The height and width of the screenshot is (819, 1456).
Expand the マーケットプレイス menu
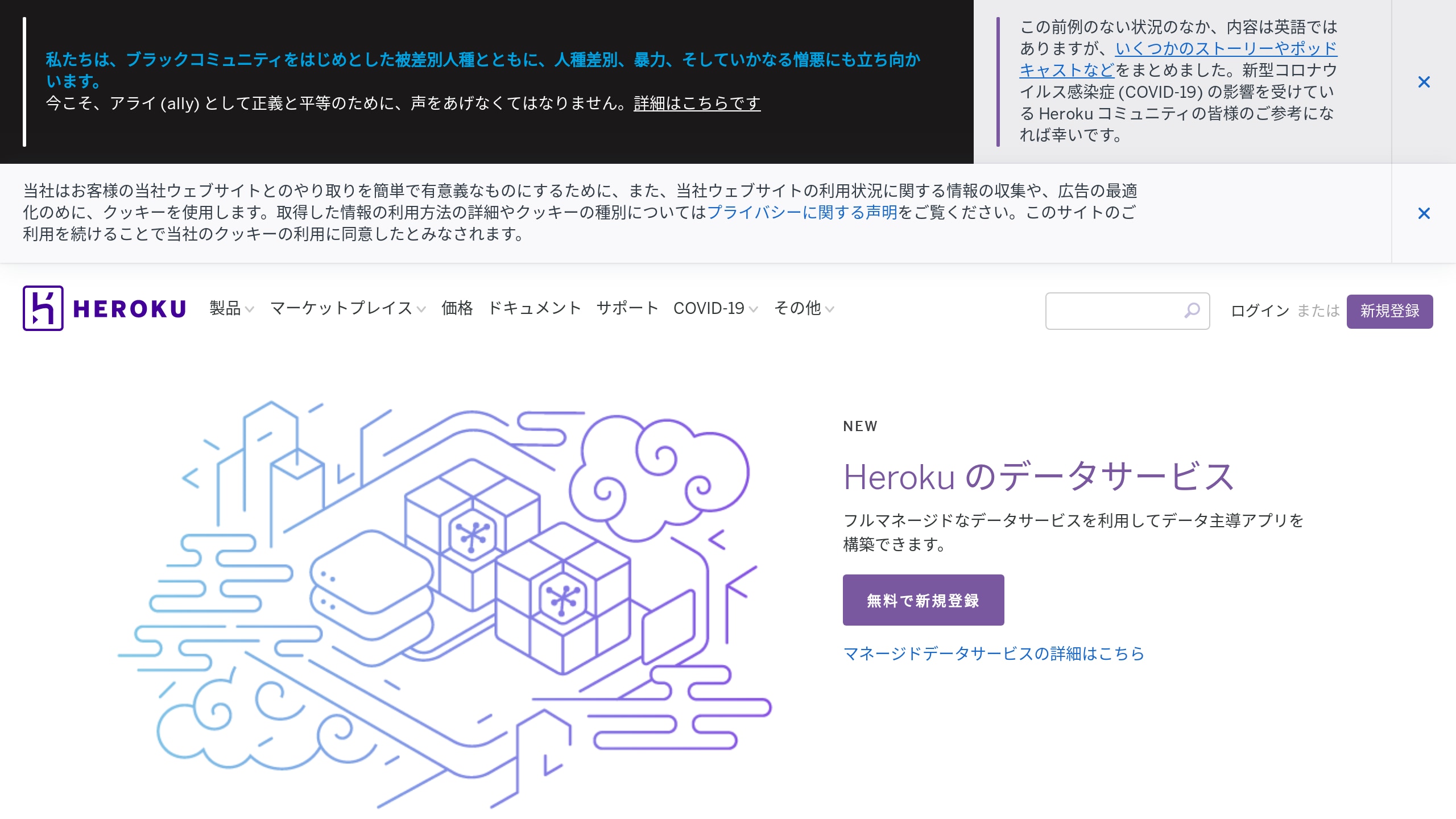tap(348, 308)
